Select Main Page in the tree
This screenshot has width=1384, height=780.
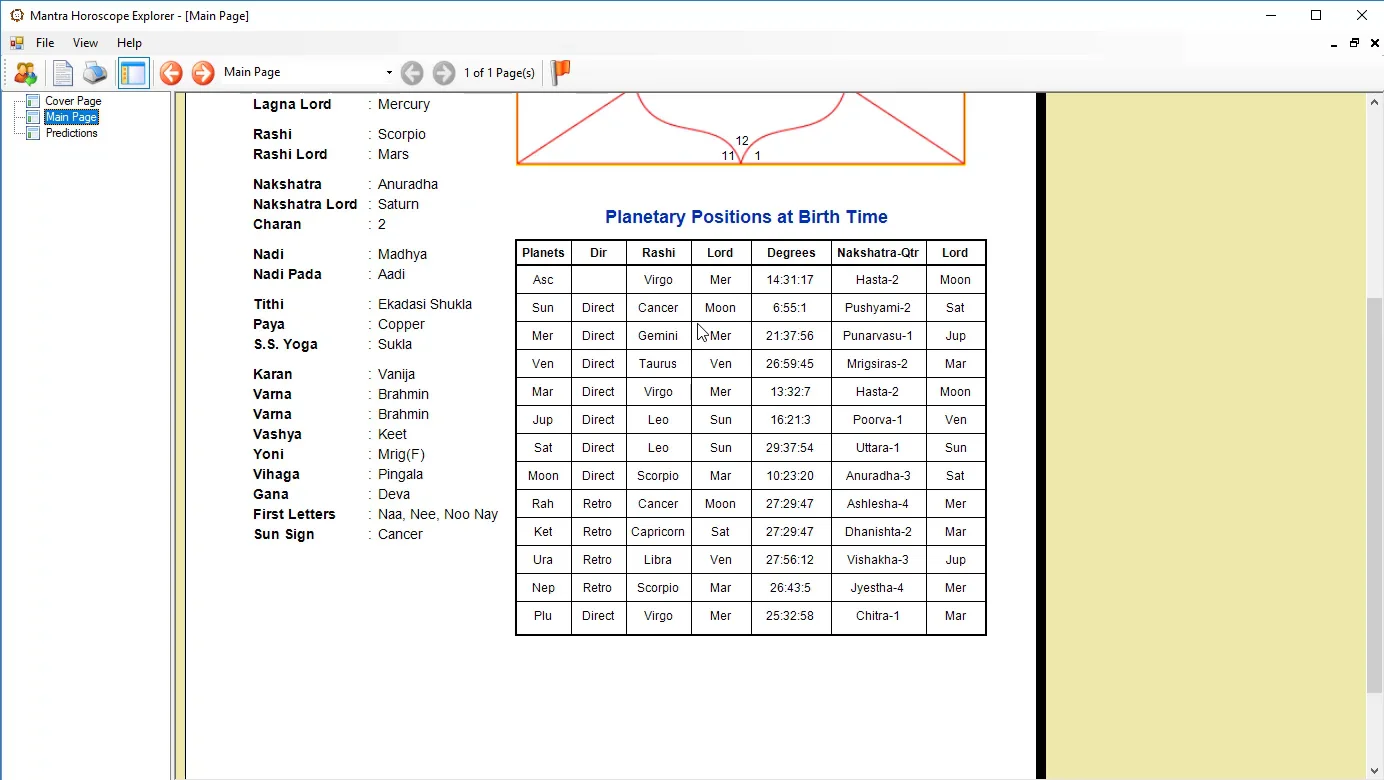72,117
